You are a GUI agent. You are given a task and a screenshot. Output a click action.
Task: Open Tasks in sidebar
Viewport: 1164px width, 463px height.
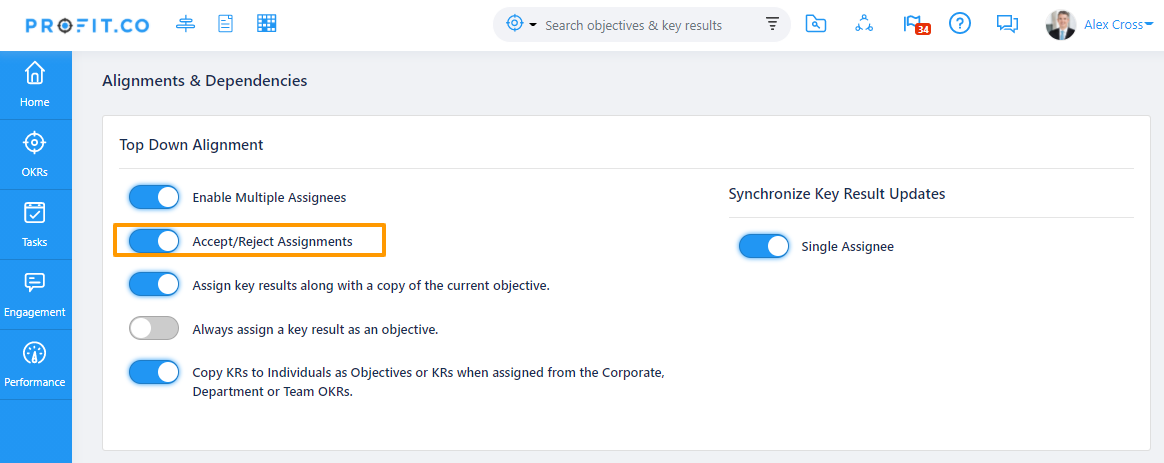pyautogui.click(x=36, y=225)
